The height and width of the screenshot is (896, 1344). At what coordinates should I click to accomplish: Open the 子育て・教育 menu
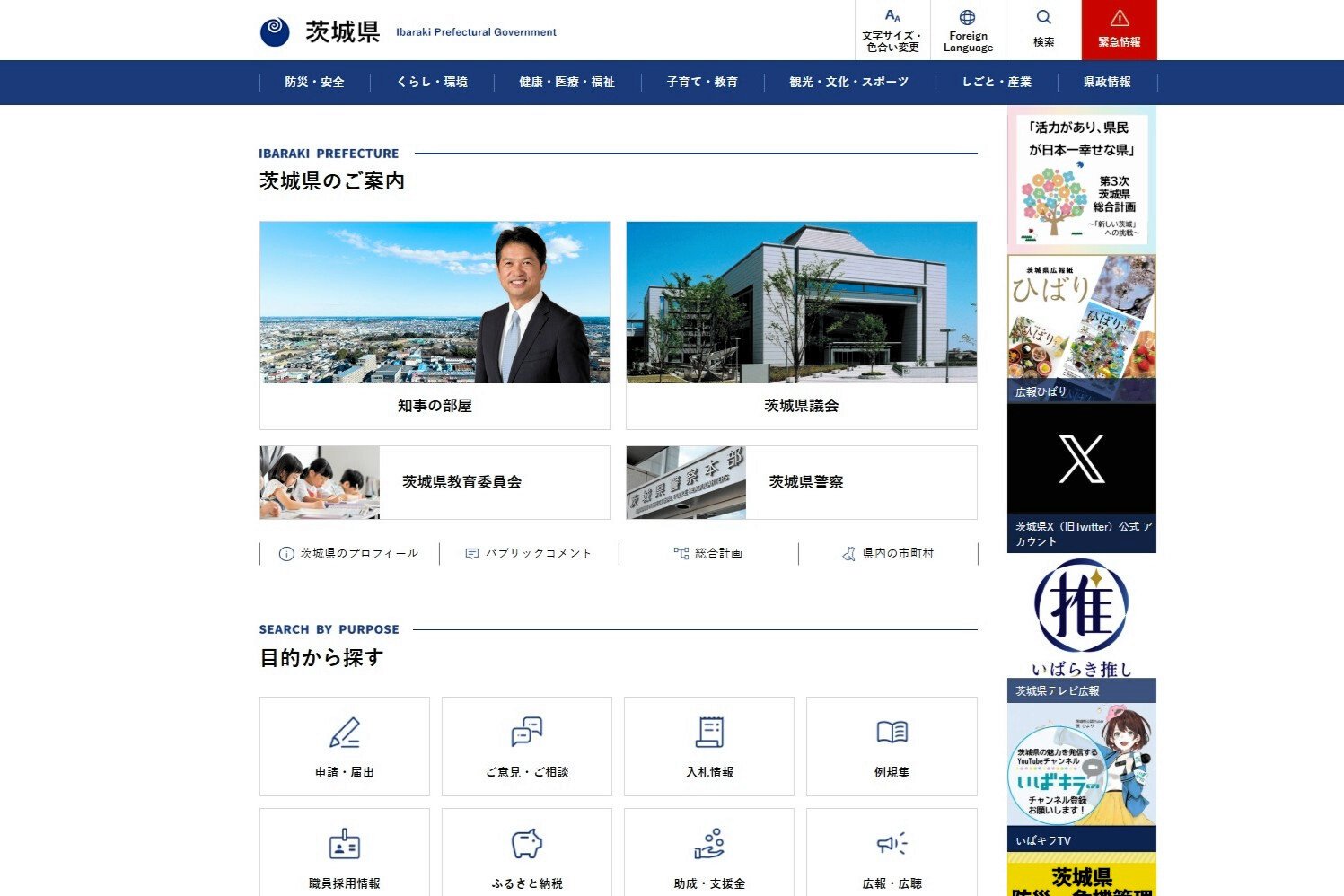point(702,82)
